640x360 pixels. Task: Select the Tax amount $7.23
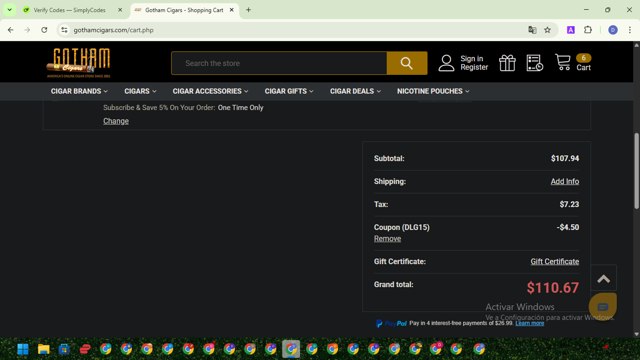coord(569,204)
